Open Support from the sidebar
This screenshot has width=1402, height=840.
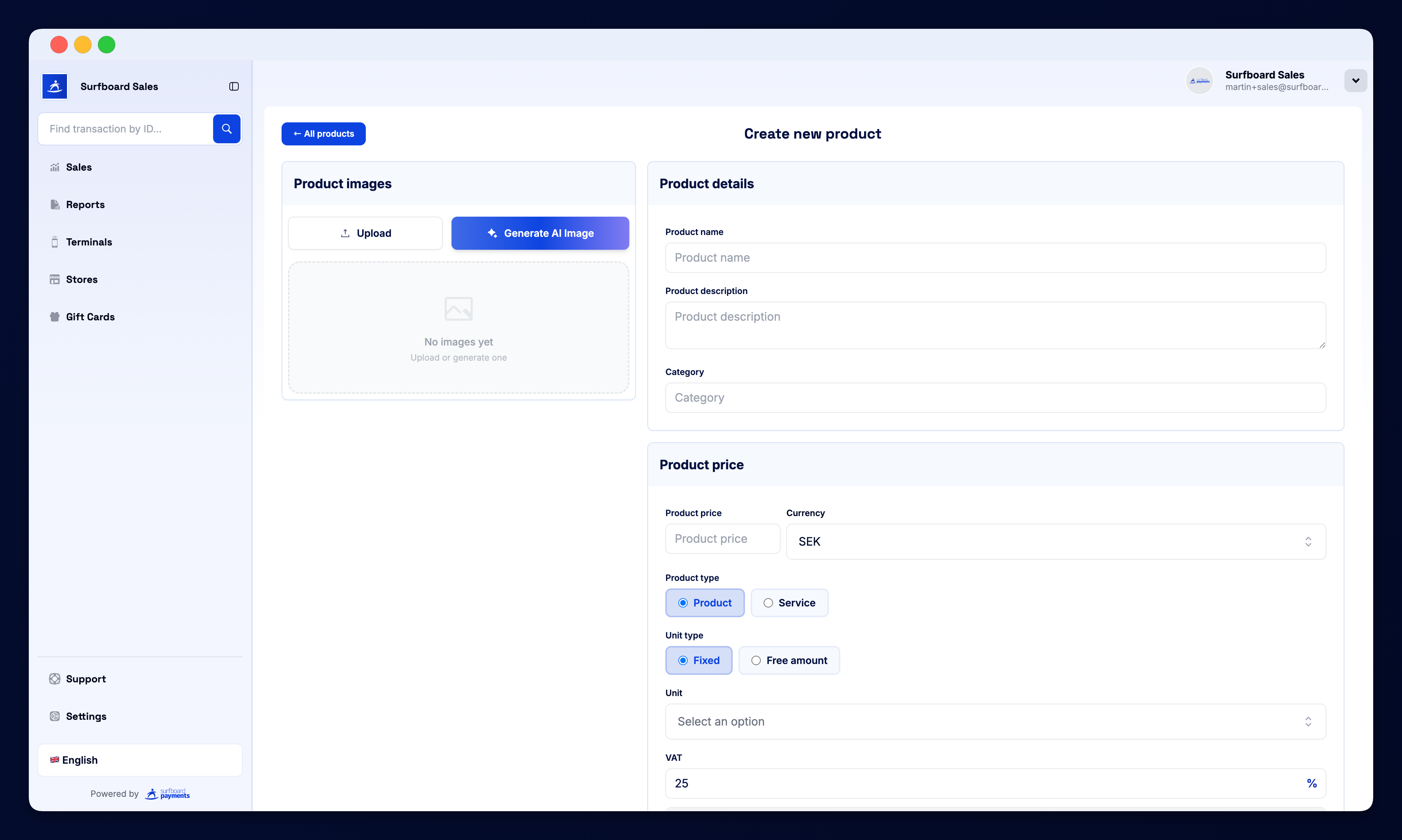pos(85,679)
